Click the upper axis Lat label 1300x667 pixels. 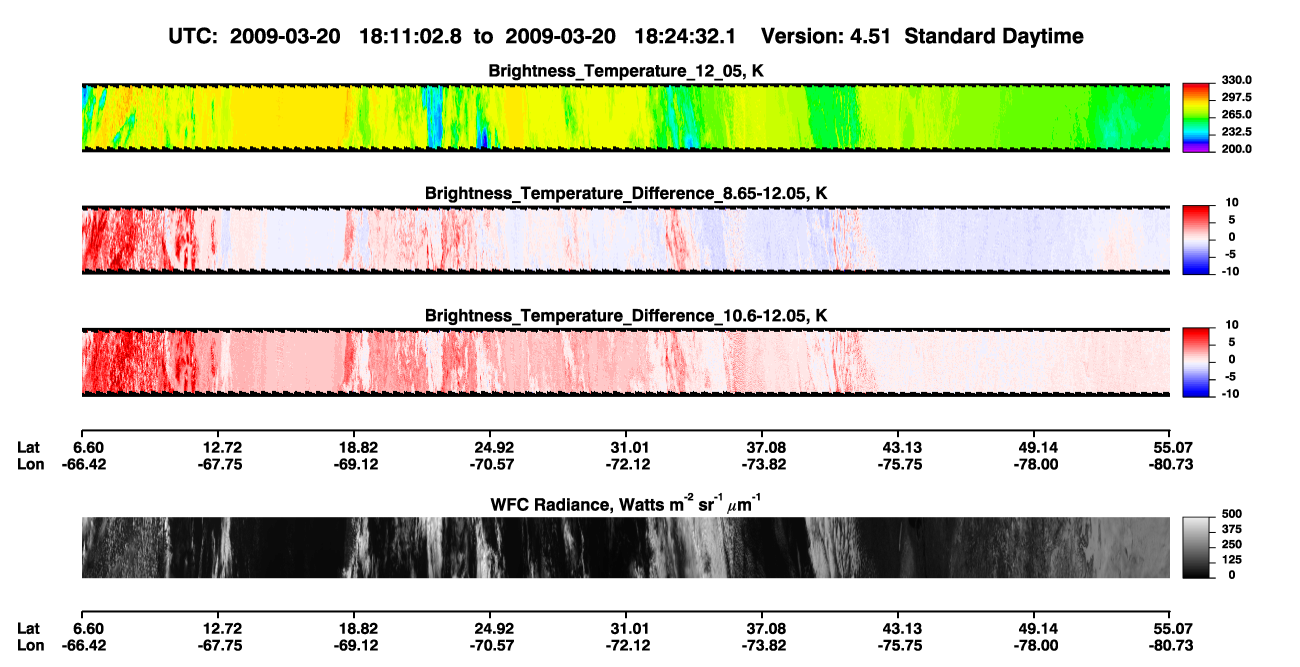29,447
